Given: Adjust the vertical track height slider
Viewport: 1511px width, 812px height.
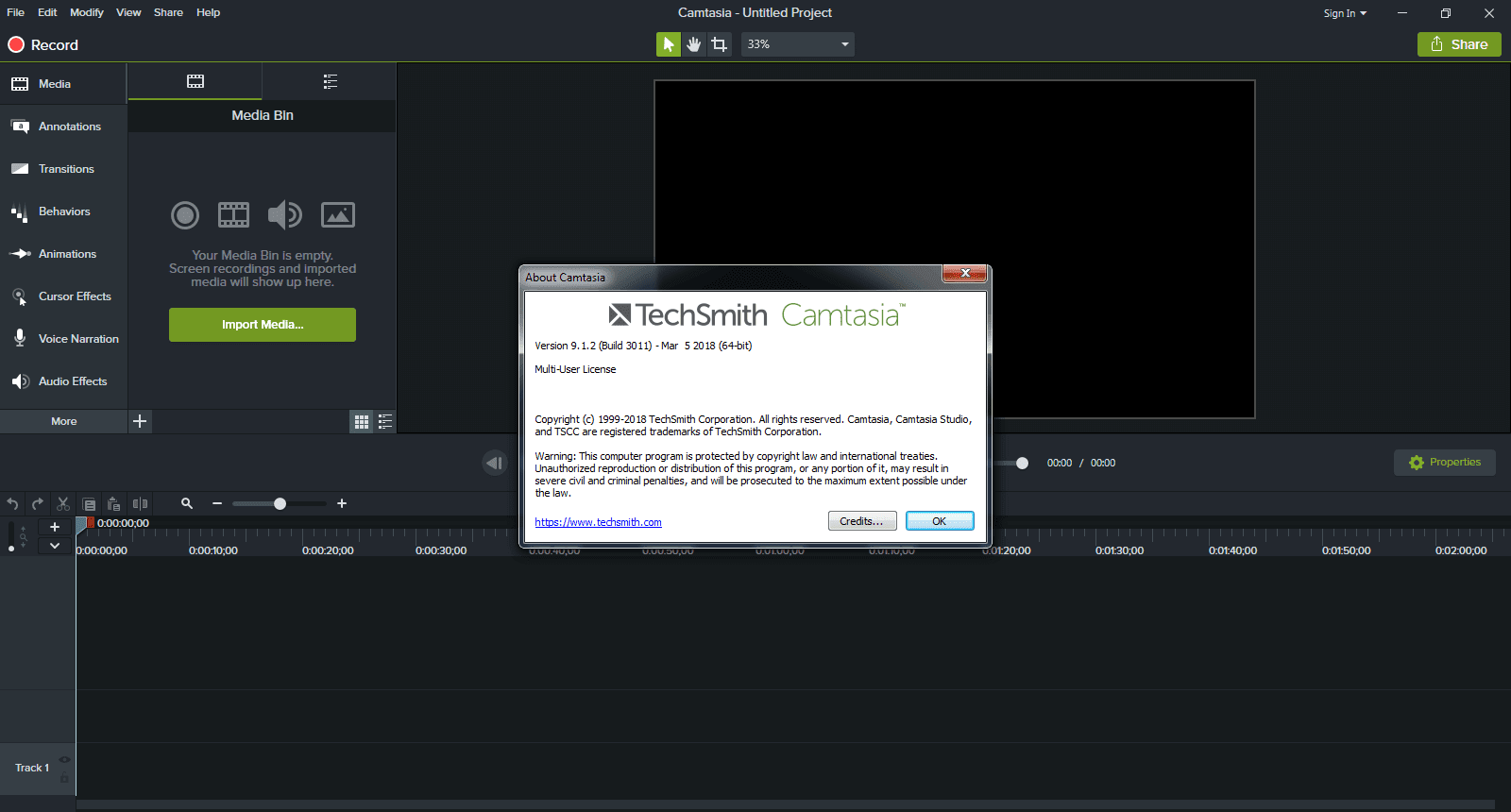Looking at the screenshot, I should click(11, 548).
